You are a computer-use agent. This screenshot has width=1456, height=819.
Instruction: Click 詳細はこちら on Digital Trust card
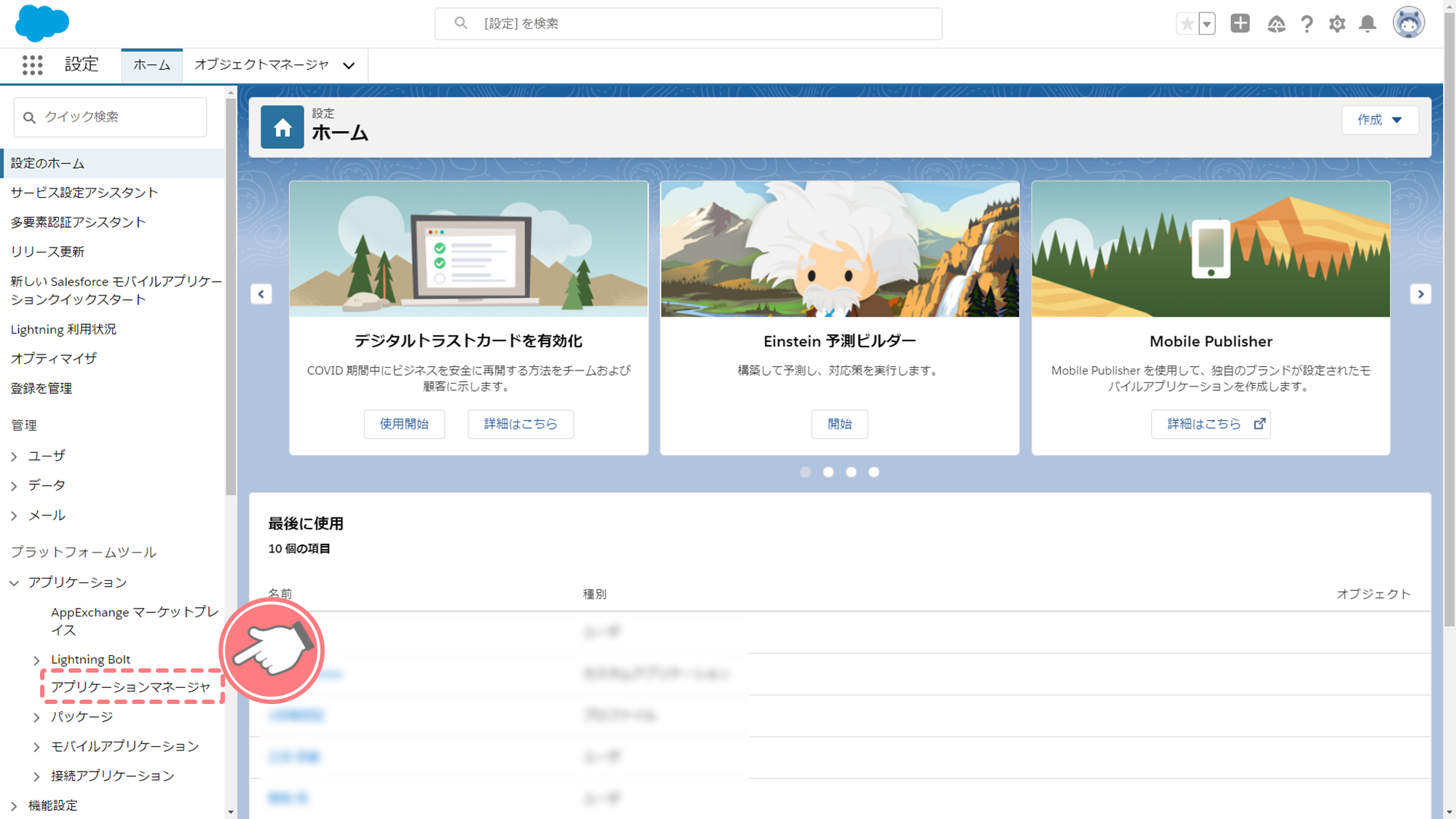coord(521,424)
